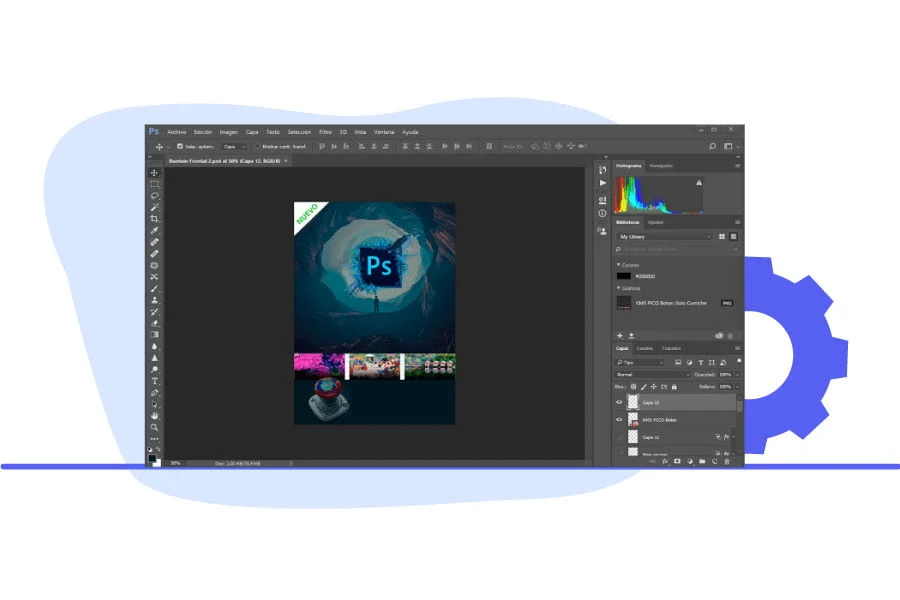Viewport: 900px width, 600px height.
Task: Select the Brush tool
Action: click(154, 288)
